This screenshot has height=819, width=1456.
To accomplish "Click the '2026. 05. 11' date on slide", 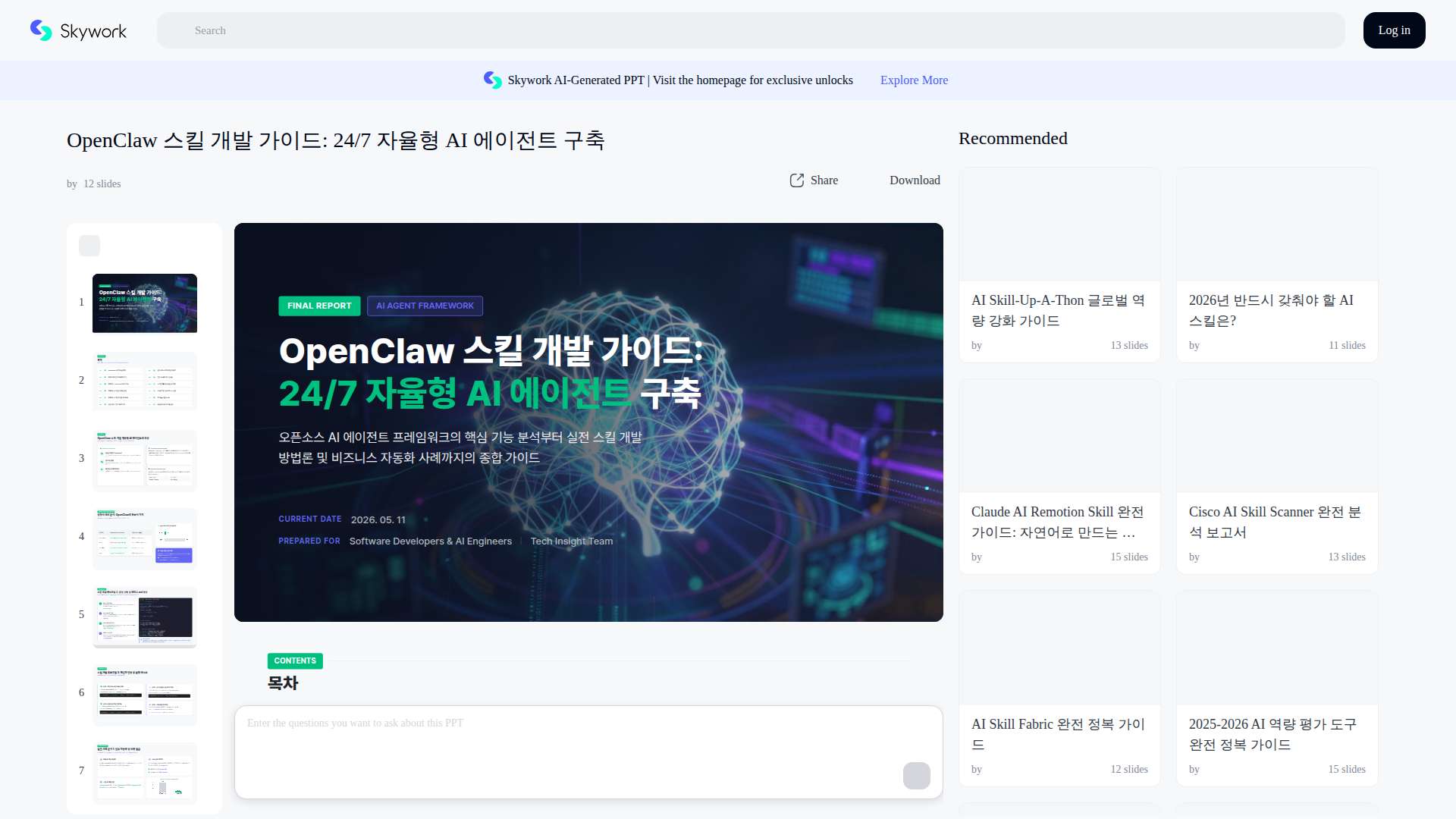I will point(378,520).
